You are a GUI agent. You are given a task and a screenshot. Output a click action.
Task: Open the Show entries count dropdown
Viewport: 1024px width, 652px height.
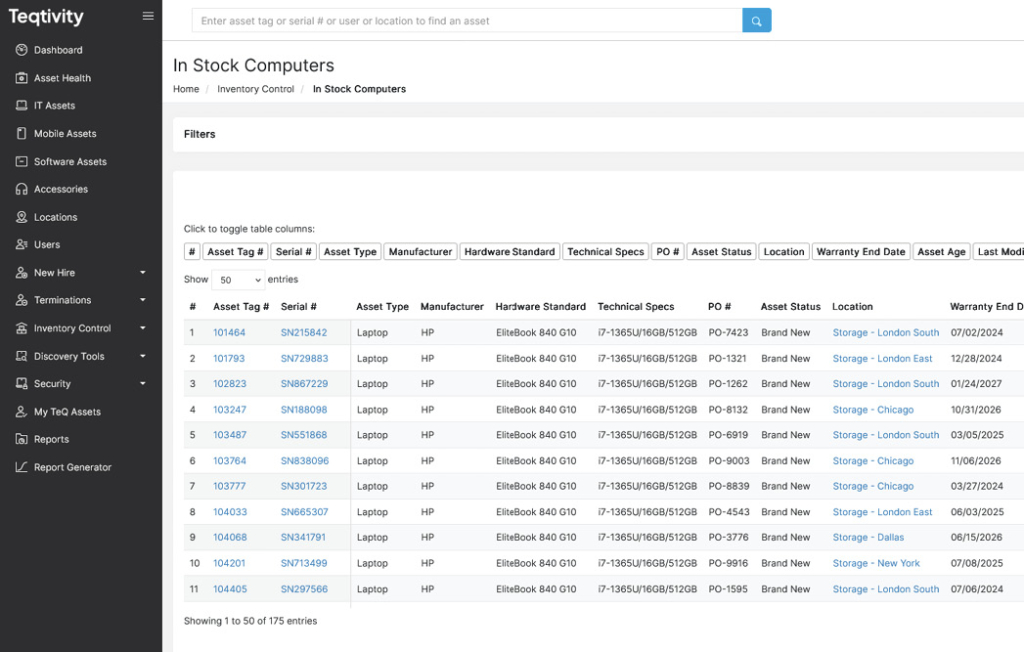pos(238,280)
